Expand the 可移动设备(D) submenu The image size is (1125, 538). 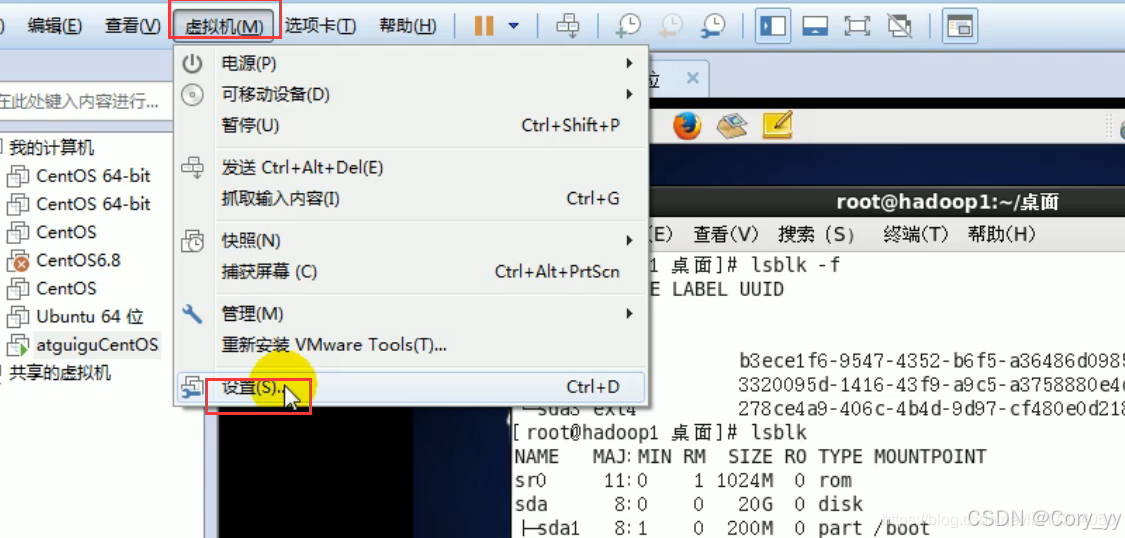pos(410,95)
